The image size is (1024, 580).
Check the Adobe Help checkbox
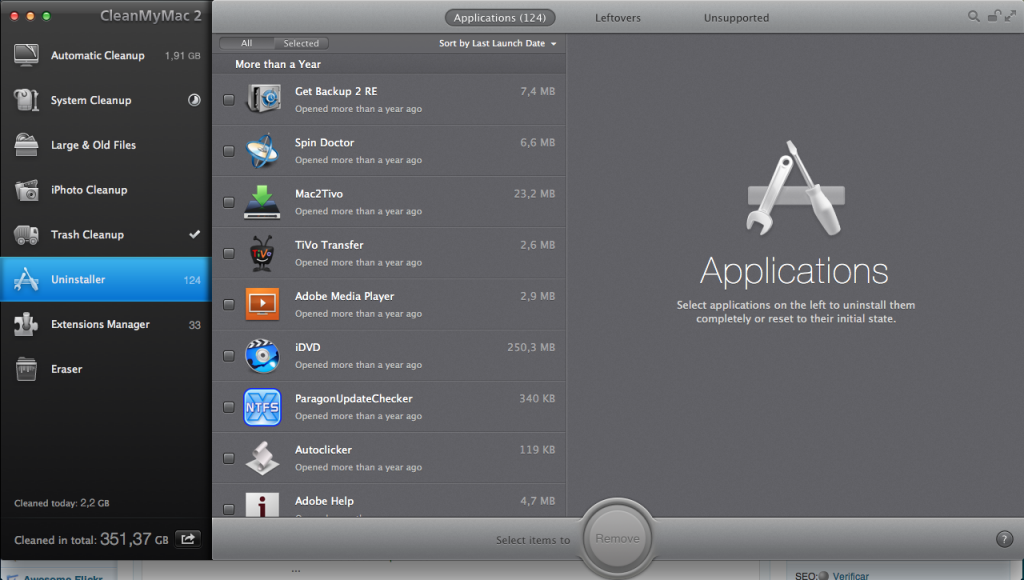229,509
